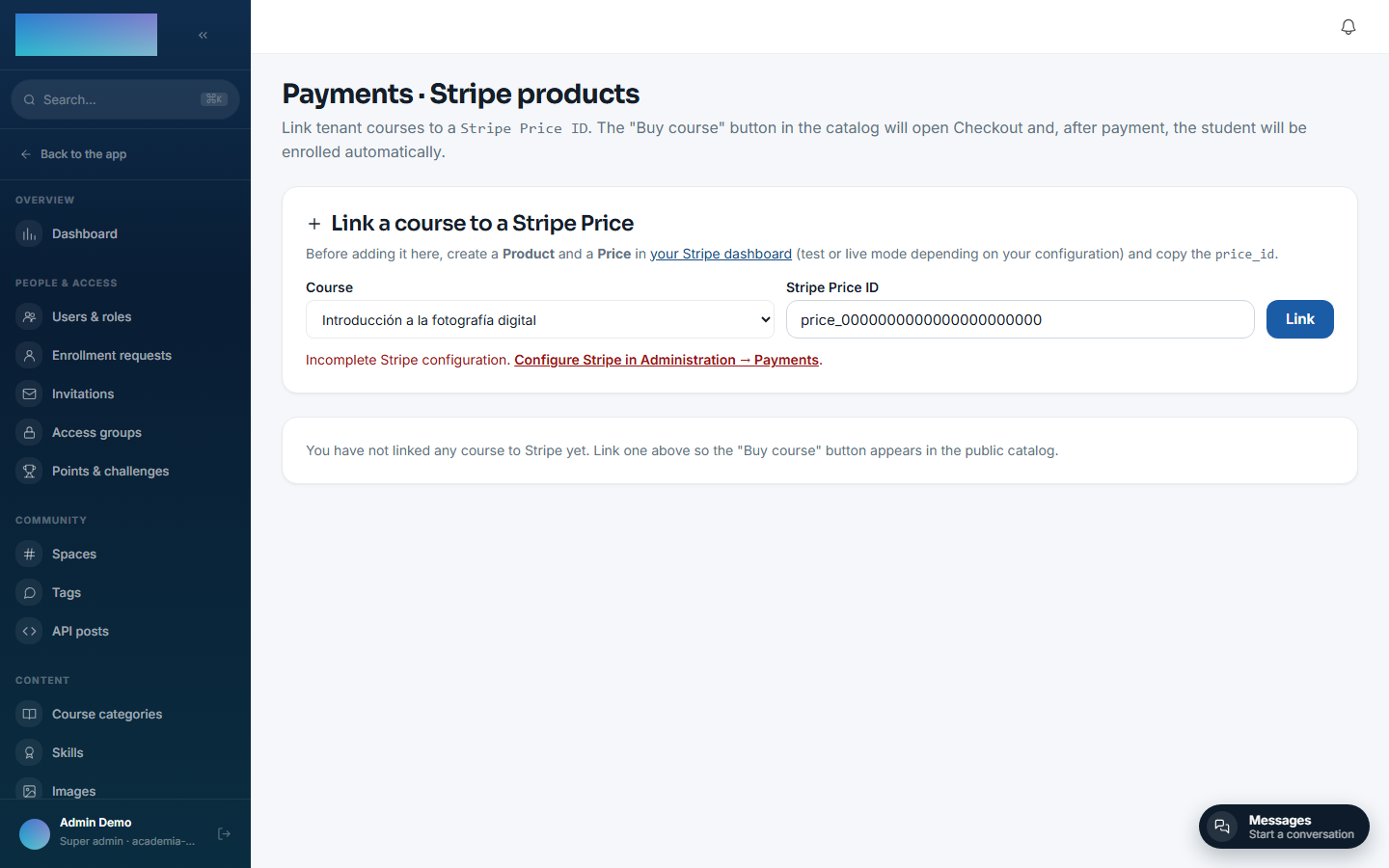Click the Enrollment requests person icon

[30, 356]
